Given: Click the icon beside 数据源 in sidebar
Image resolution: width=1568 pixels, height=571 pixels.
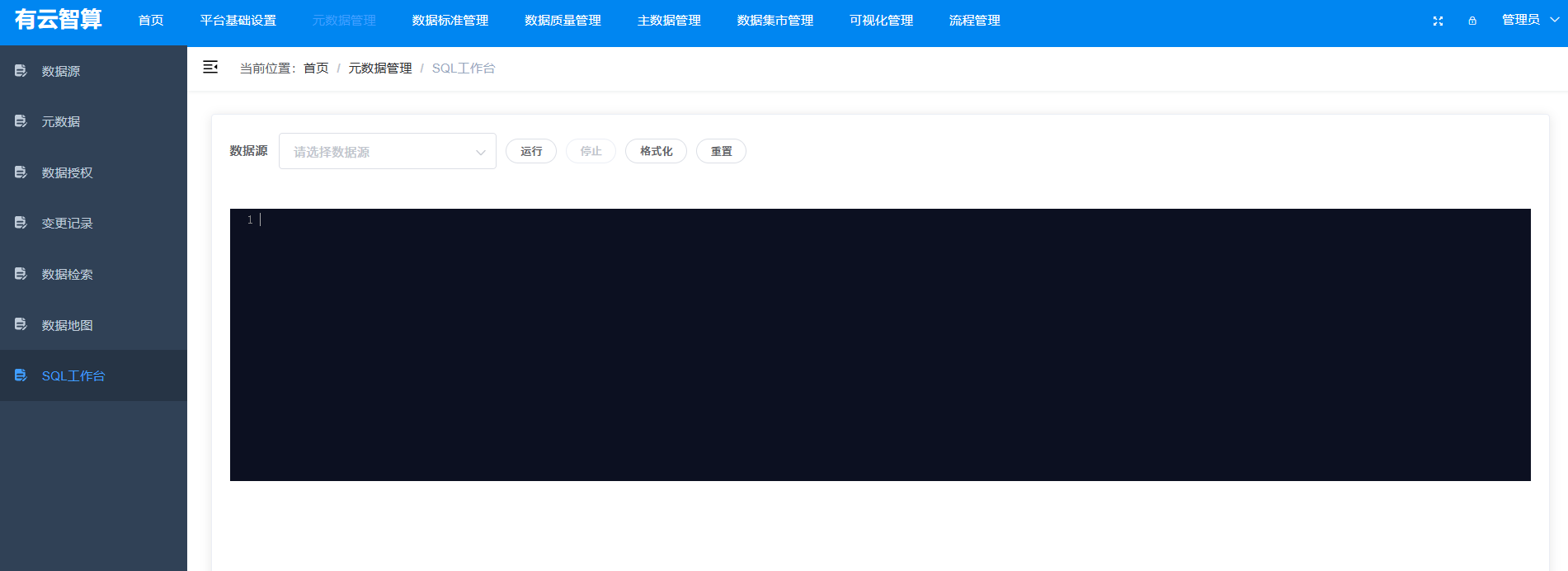Looking at the screenshot, I should pos(21,71).
